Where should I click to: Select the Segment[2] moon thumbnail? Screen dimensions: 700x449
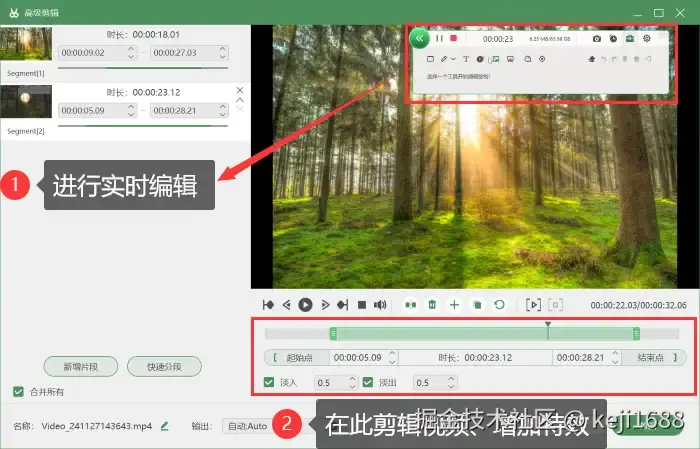pyautogui.click(x=26, y=102)
